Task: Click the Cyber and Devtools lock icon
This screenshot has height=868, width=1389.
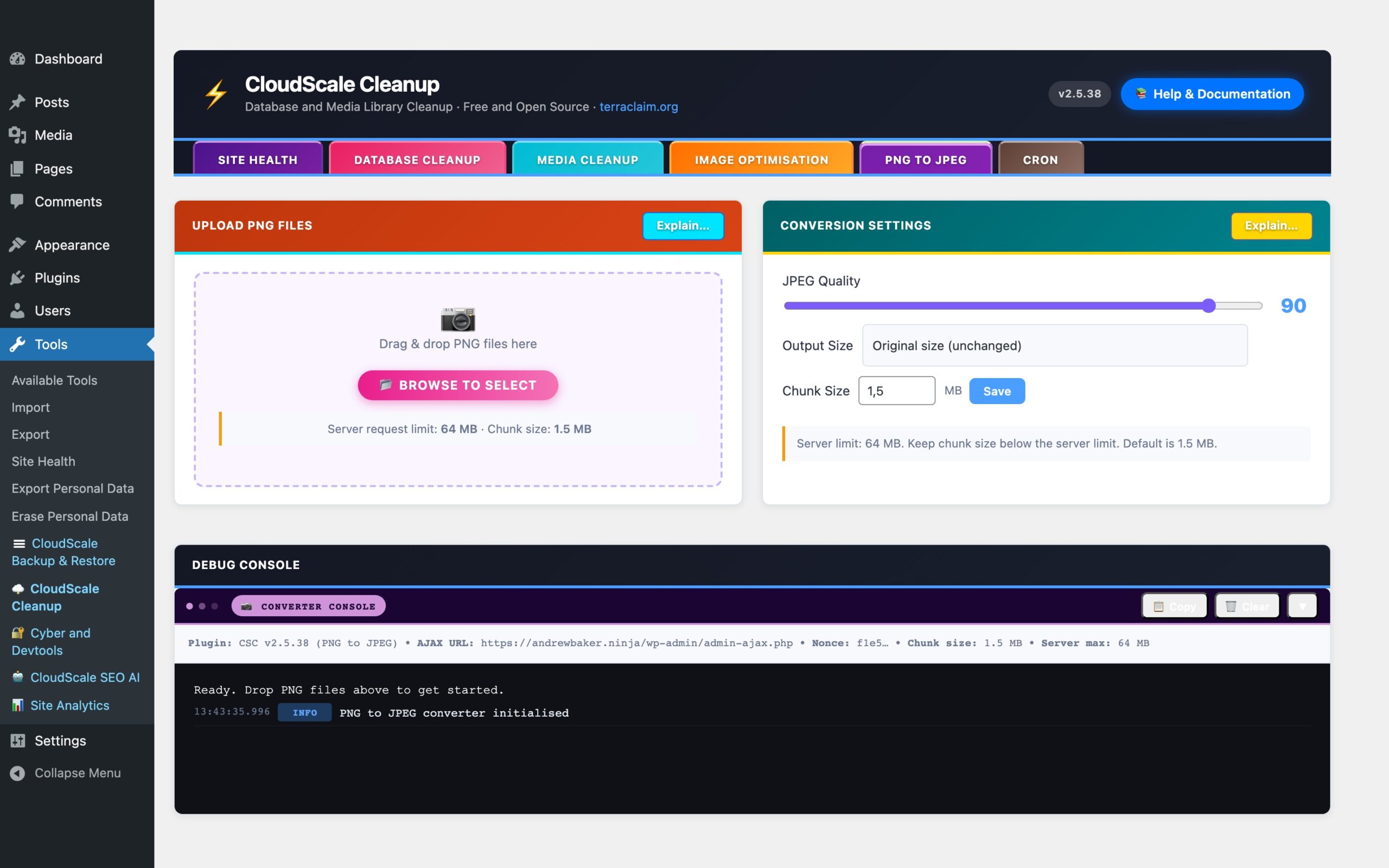Action: (18, 633)
